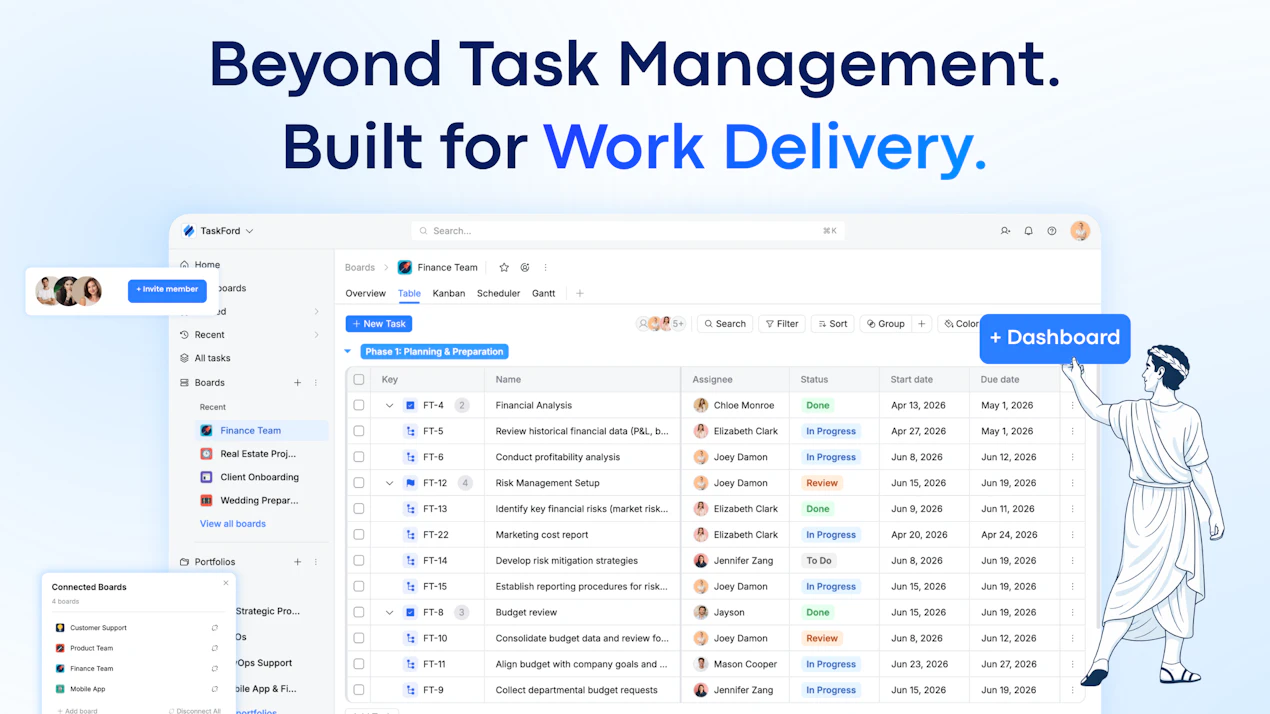This screenshot has height=714, width=1270.
Task: Open Boards section more options
Action: [x=316, y=383]
